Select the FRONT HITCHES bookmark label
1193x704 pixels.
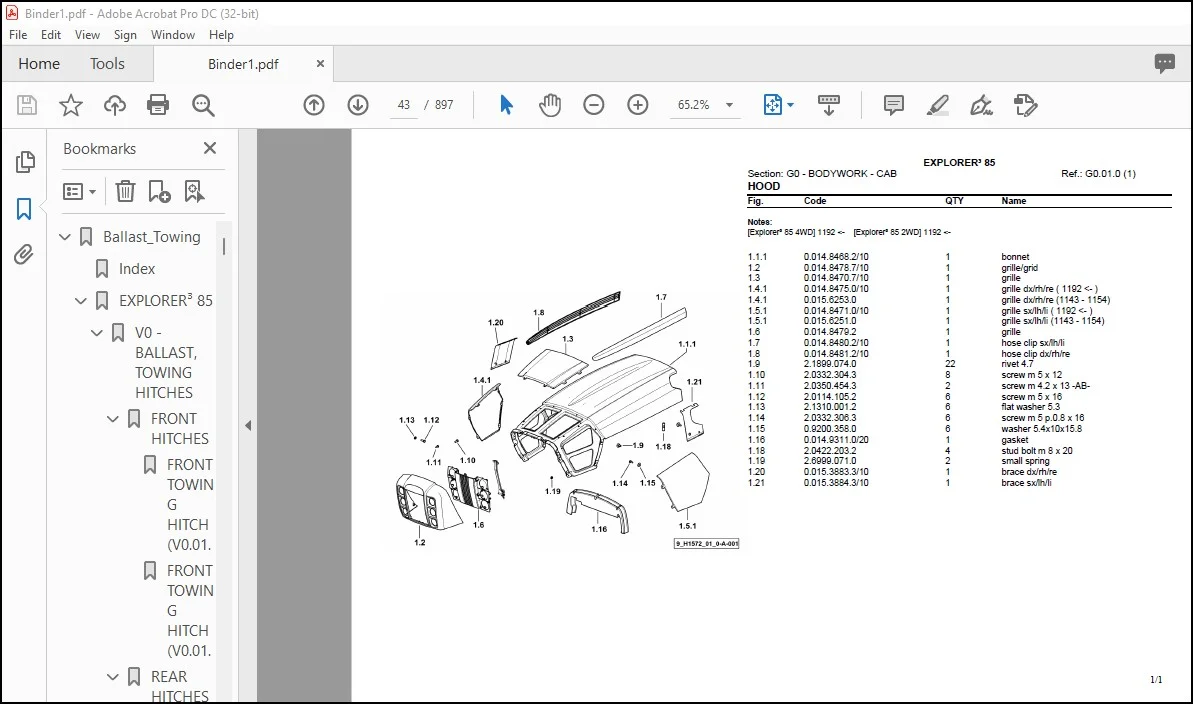180,429
